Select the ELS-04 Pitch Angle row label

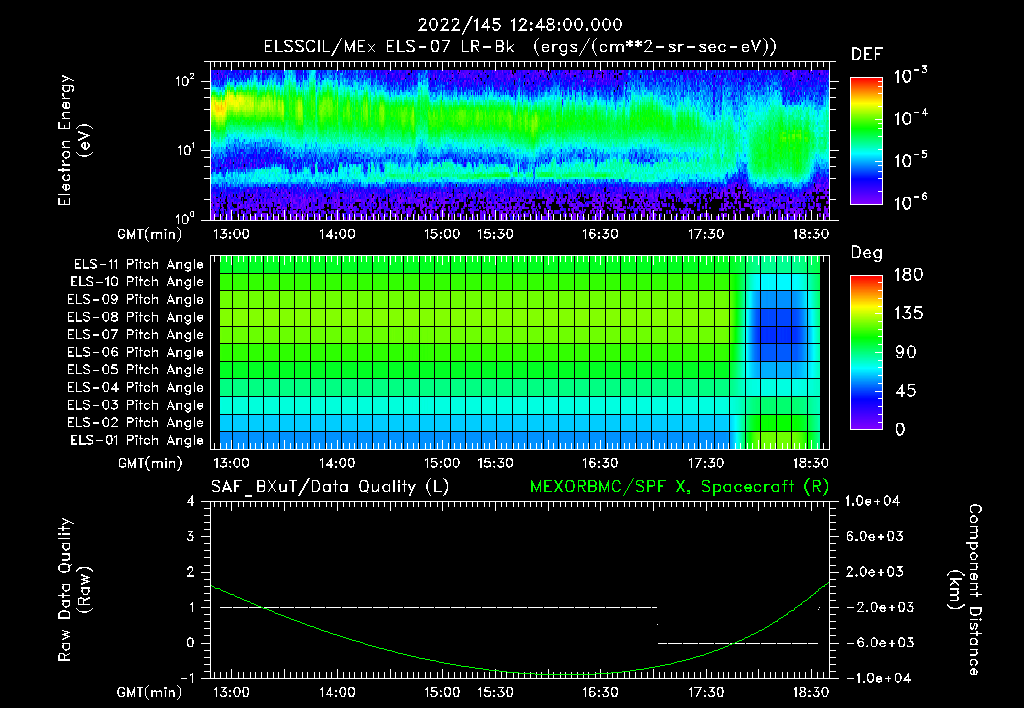point(135,388)
